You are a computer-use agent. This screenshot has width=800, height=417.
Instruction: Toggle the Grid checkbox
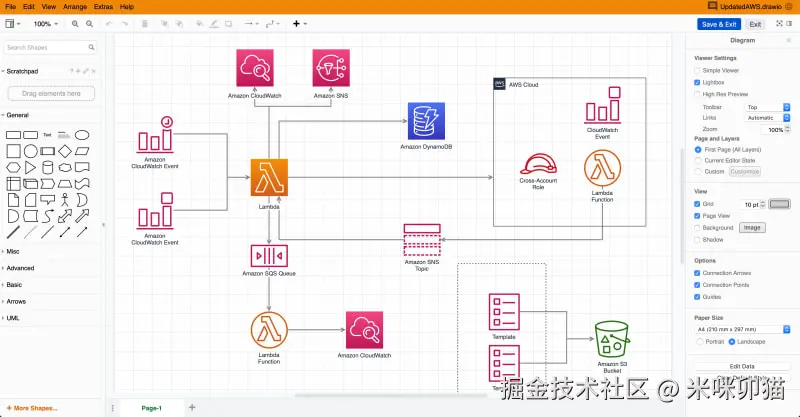coord(697,204)
